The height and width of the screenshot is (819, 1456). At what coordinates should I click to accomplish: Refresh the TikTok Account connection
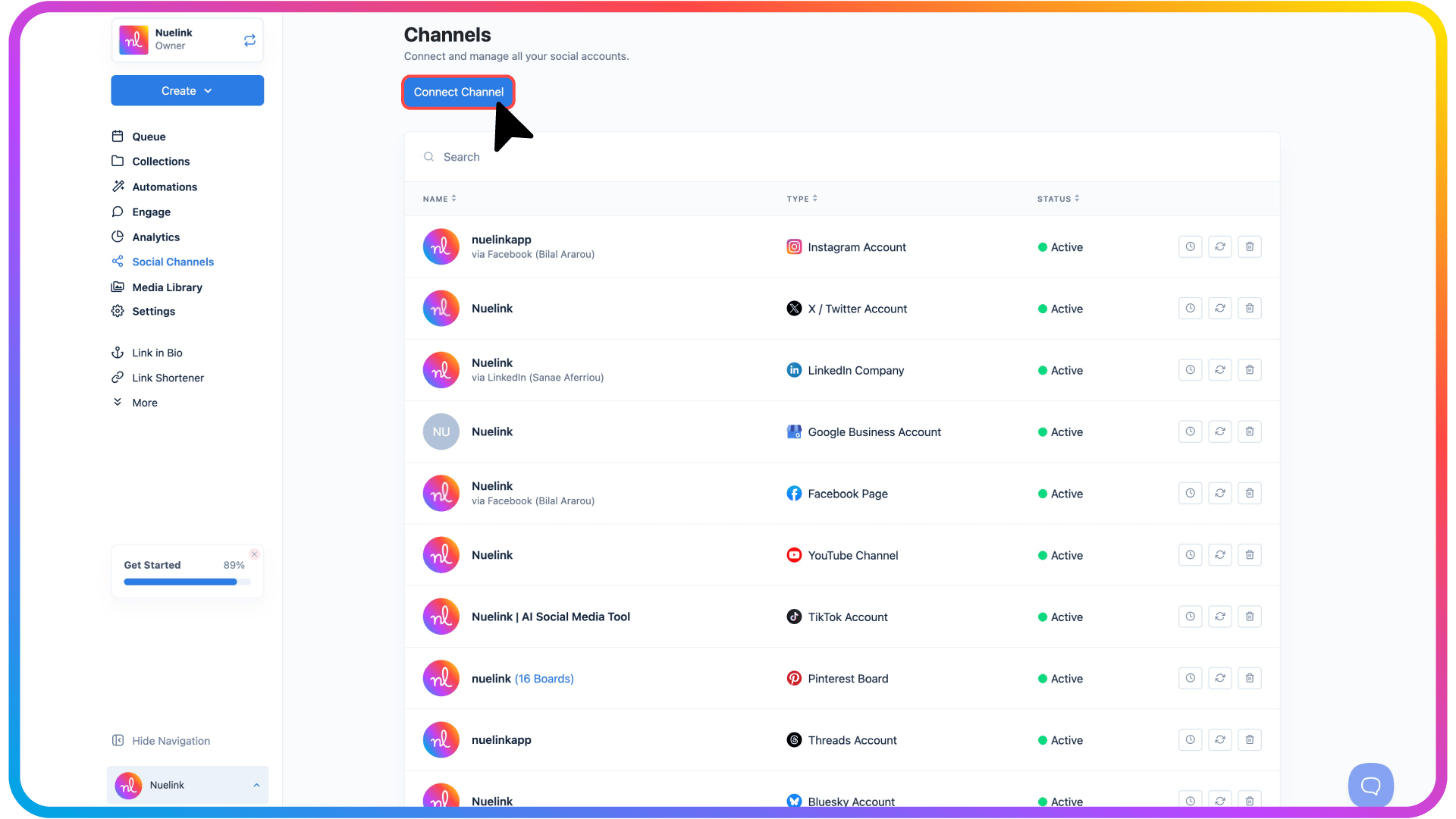click(x=1219, y=617)
